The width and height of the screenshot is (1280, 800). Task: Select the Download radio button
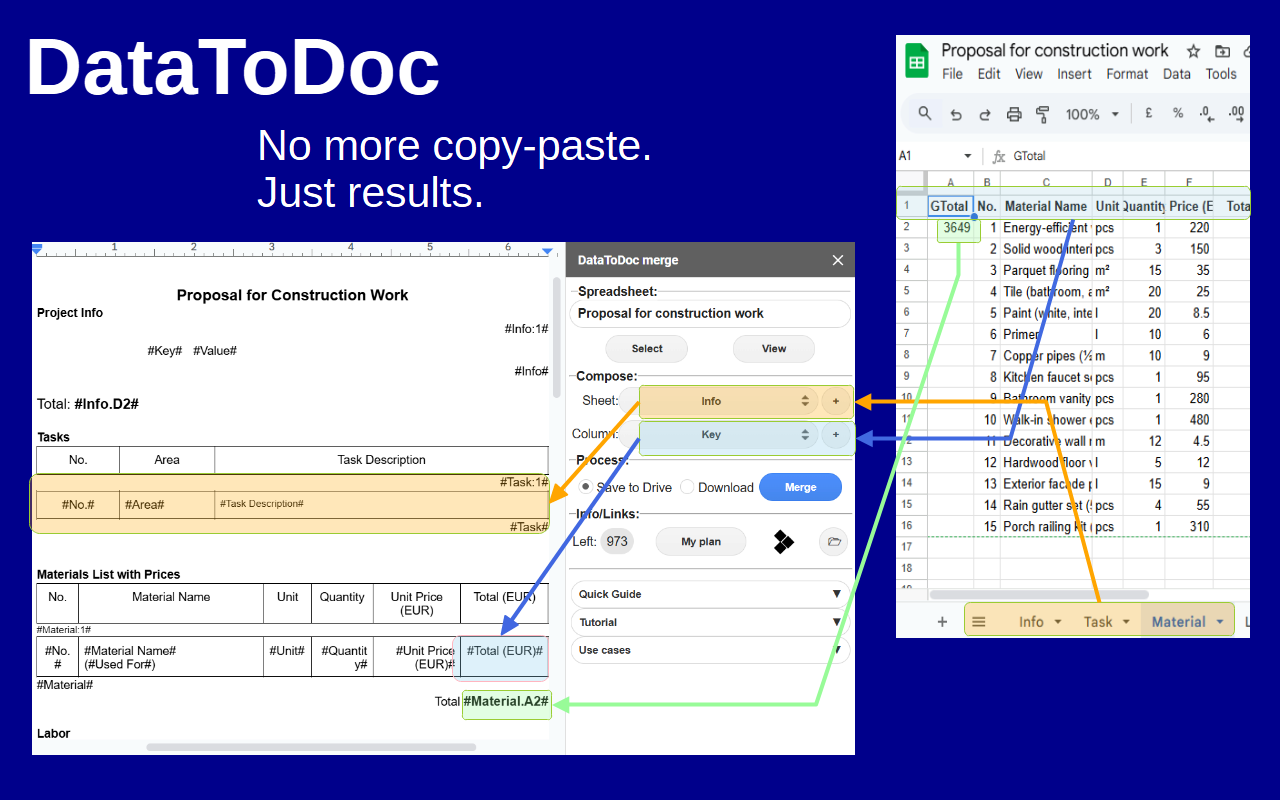(687, 487)
